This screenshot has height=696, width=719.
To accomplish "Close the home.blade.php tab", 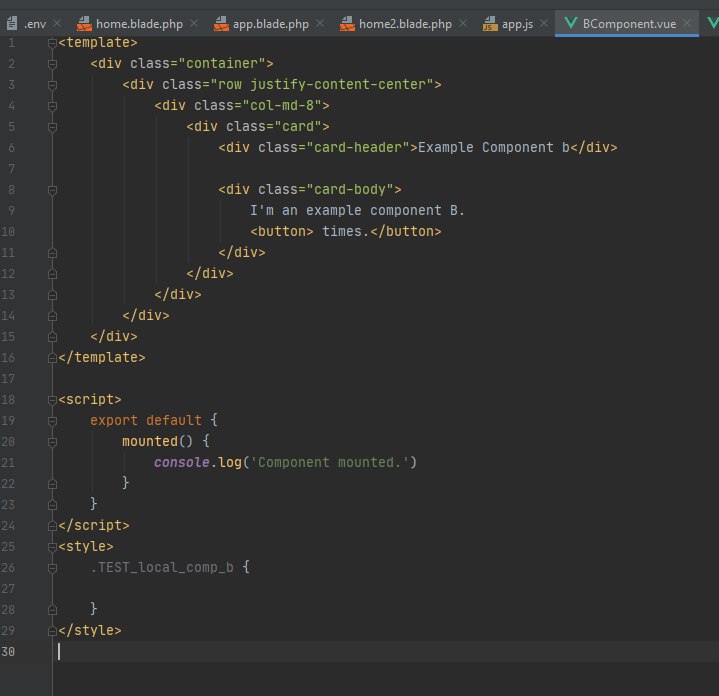I will pyautogui.click(x=194, y=23).
